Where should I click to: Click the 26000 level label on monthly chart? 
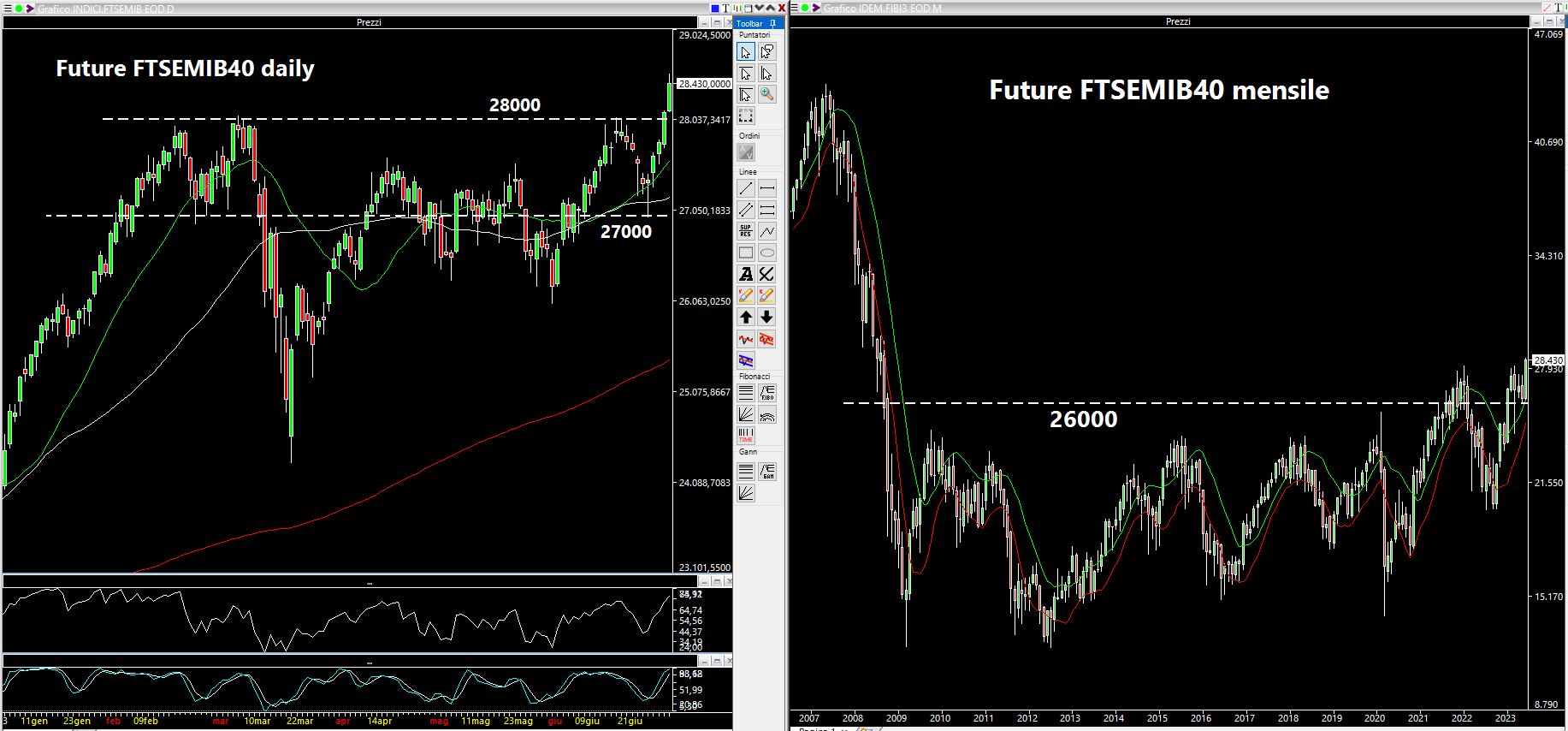(1084, 419)
